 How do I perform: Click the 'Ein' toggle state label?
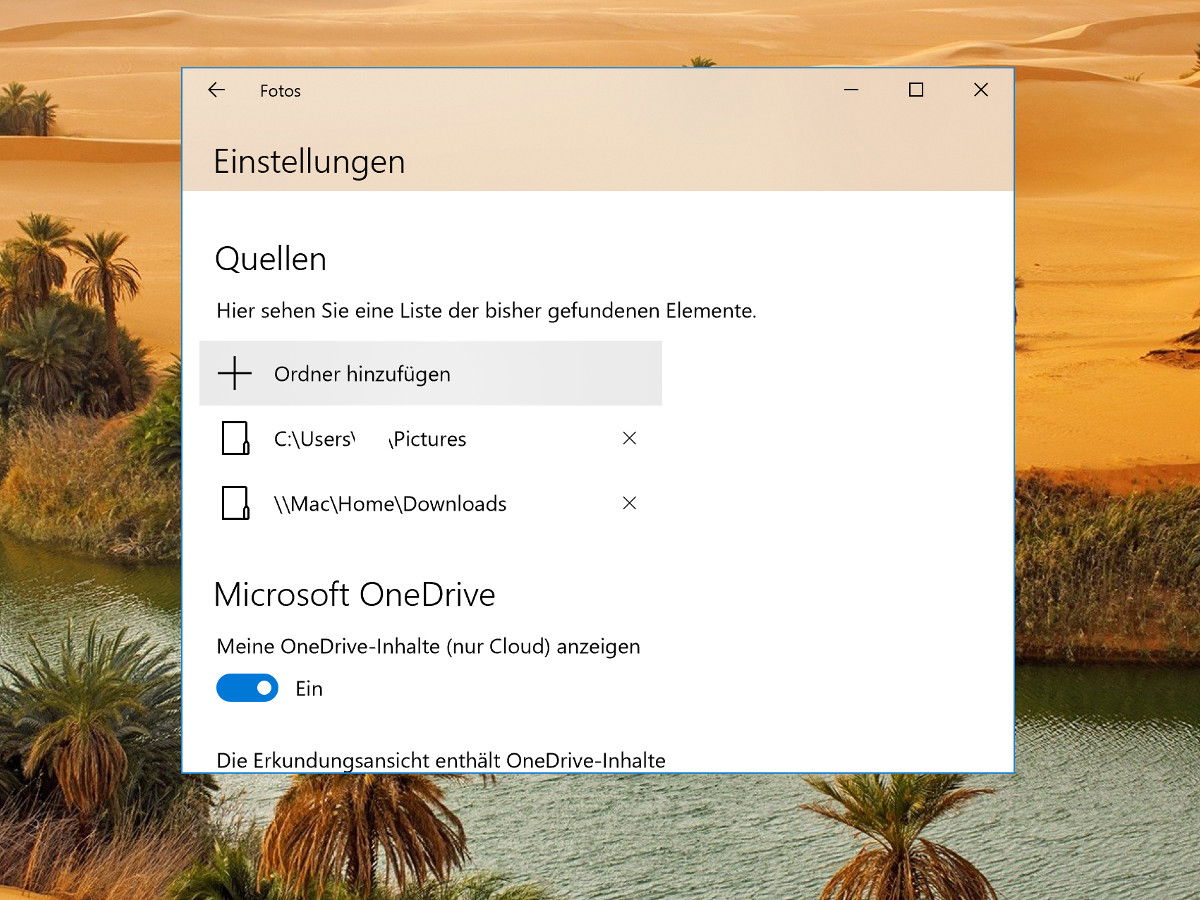(309, 689)
